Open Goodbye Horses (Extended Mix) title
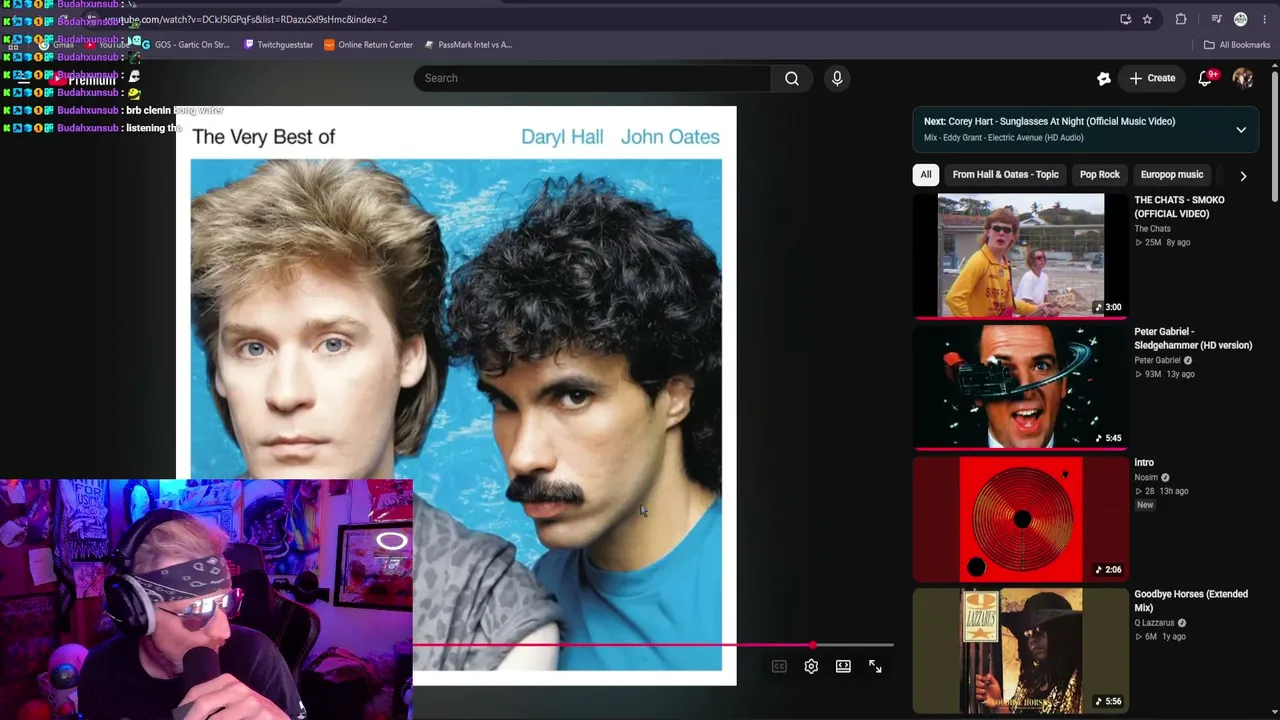This screenshot has width=1280, height=720. (1191, 601)
